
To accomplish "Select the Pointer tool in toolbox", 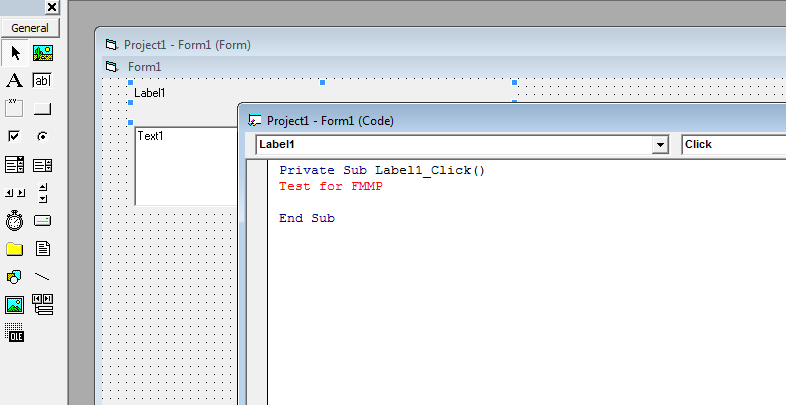I will click(15, 53).
